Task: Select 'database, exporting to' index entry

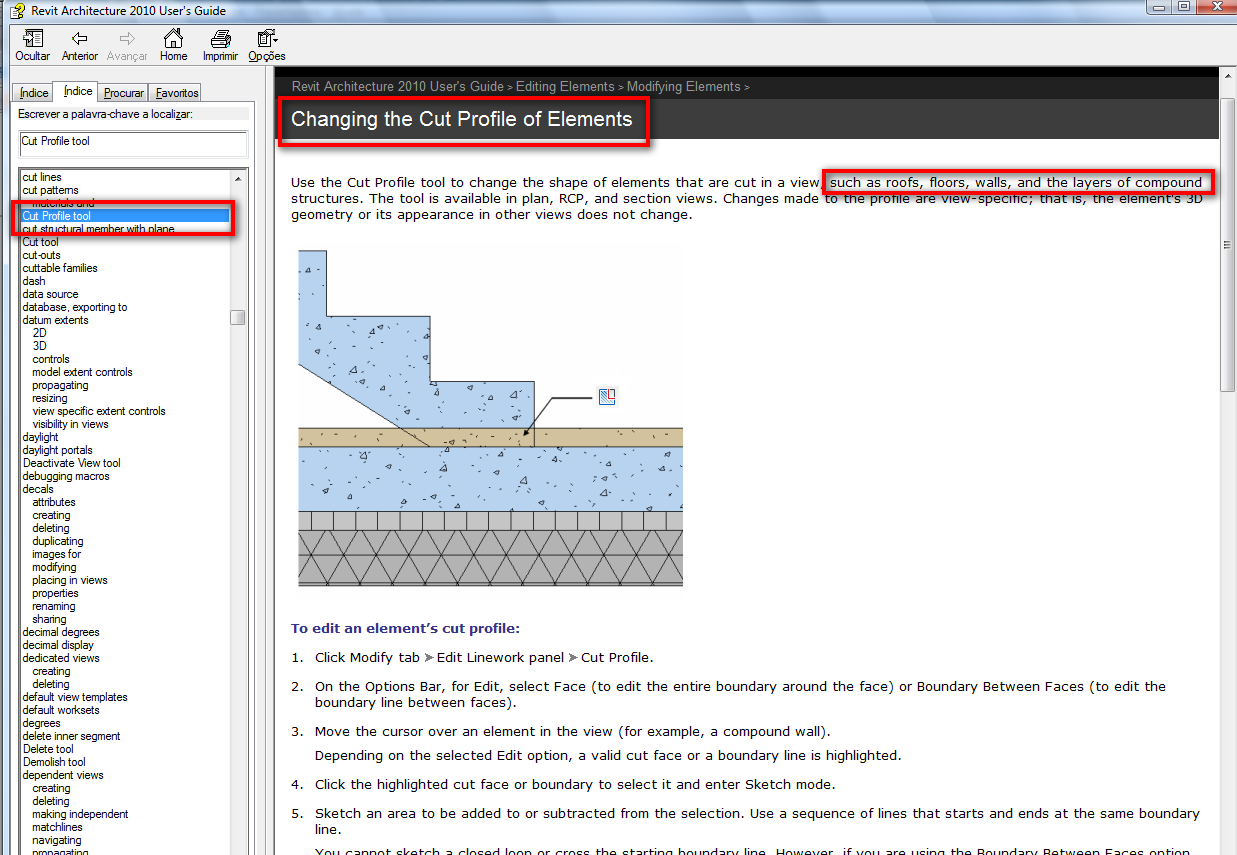Action: point(75,307)
